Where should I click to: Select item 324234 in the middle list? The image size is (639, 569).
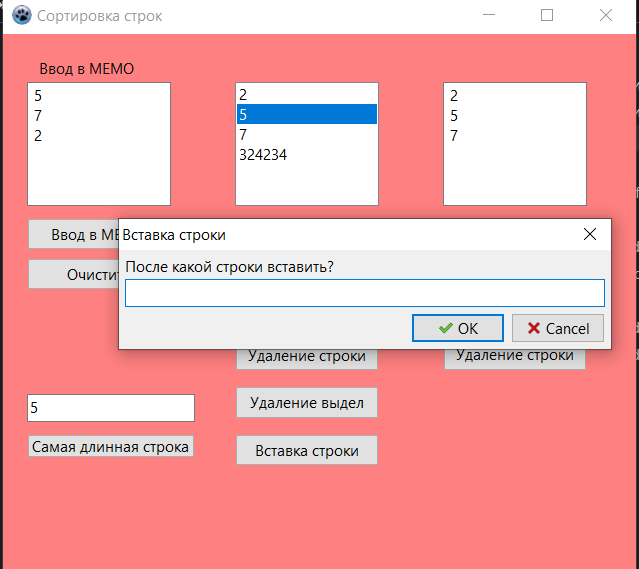(307, 154)
